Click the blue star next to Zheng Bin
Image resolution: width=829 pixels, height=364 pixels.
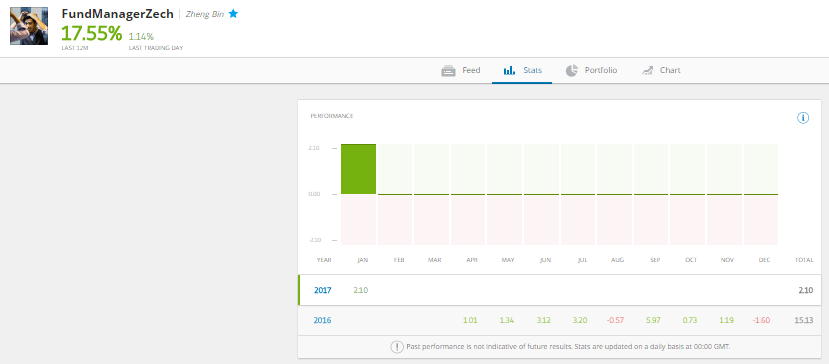(233, 14)
